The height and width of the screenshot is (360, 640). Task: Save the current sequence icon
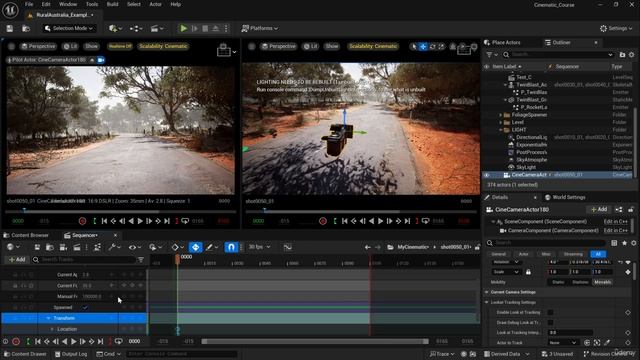coord(37,247)
